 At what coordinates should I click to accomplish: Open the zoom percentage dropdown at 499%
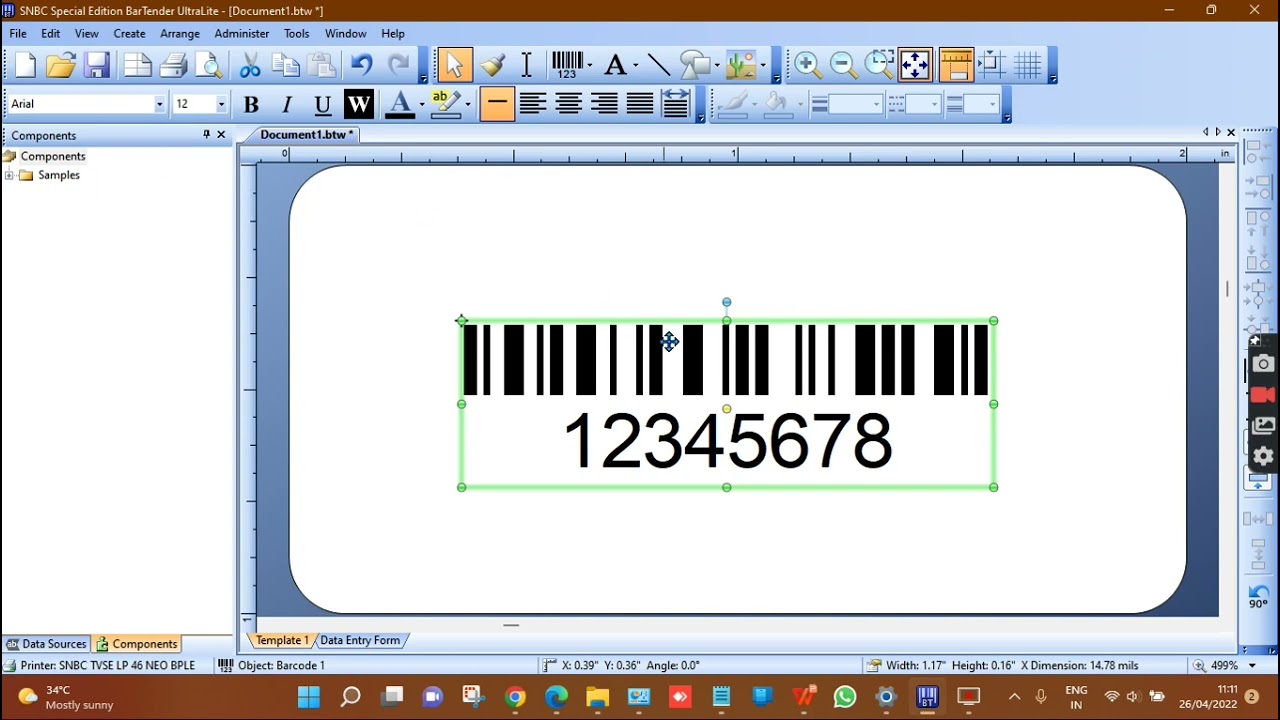click(x=1251, y=665)
